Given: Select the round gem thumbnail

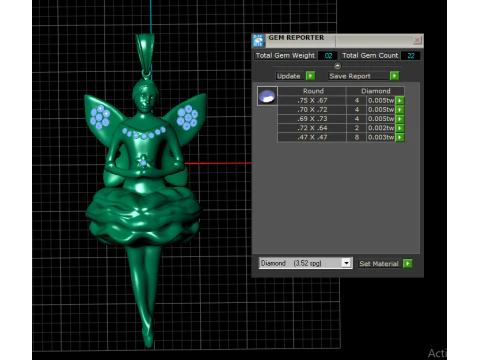Looking at the screenshot, I should point(267,96).
